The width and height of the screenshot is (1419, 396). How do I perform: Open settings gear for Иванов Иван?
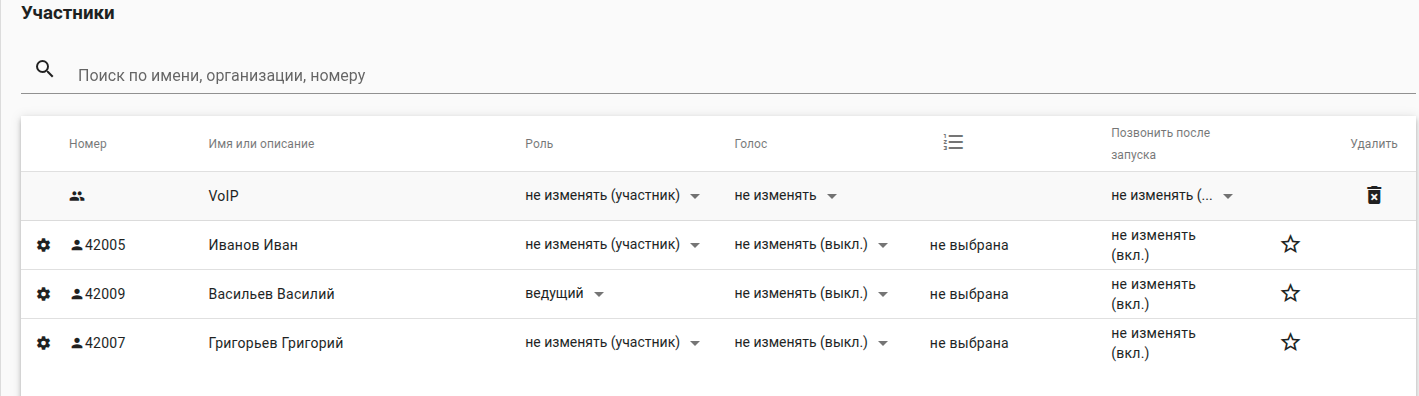(x=43, y=245)
